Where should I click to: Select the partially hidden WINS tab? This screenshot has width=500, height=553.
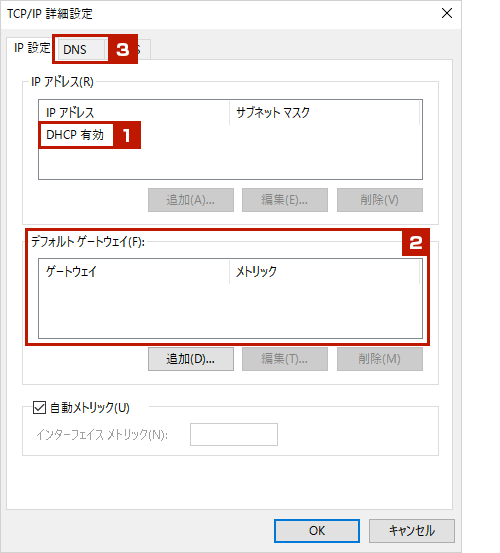tap(144, 49)
